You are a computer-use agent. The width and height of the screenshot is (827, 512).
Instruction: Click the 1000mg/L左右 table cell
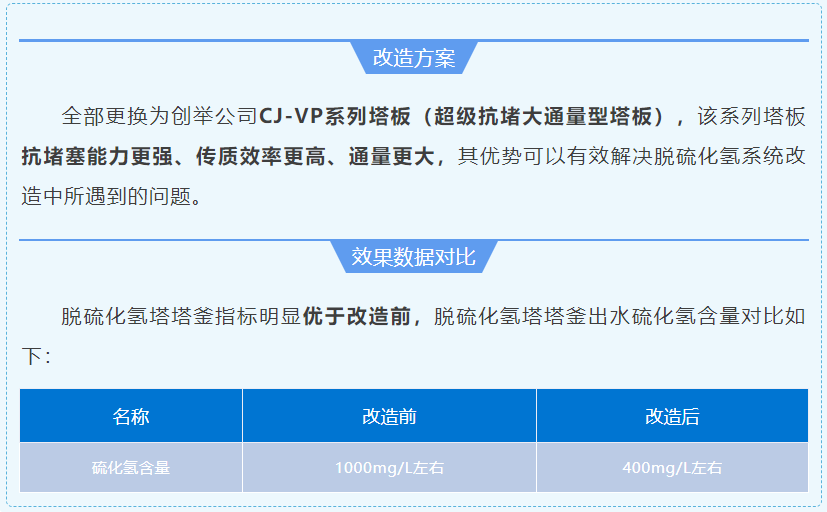coord(389,468)
